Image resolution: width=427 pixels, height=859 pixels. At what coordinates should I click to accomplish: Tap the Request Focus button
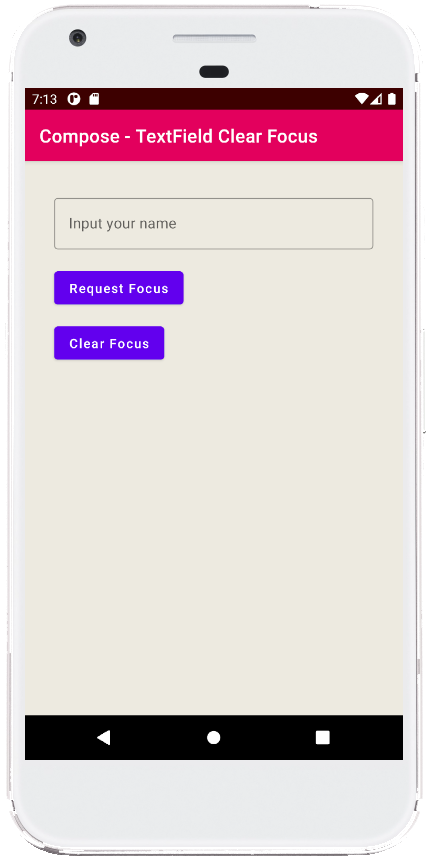(x=119, y=288)
